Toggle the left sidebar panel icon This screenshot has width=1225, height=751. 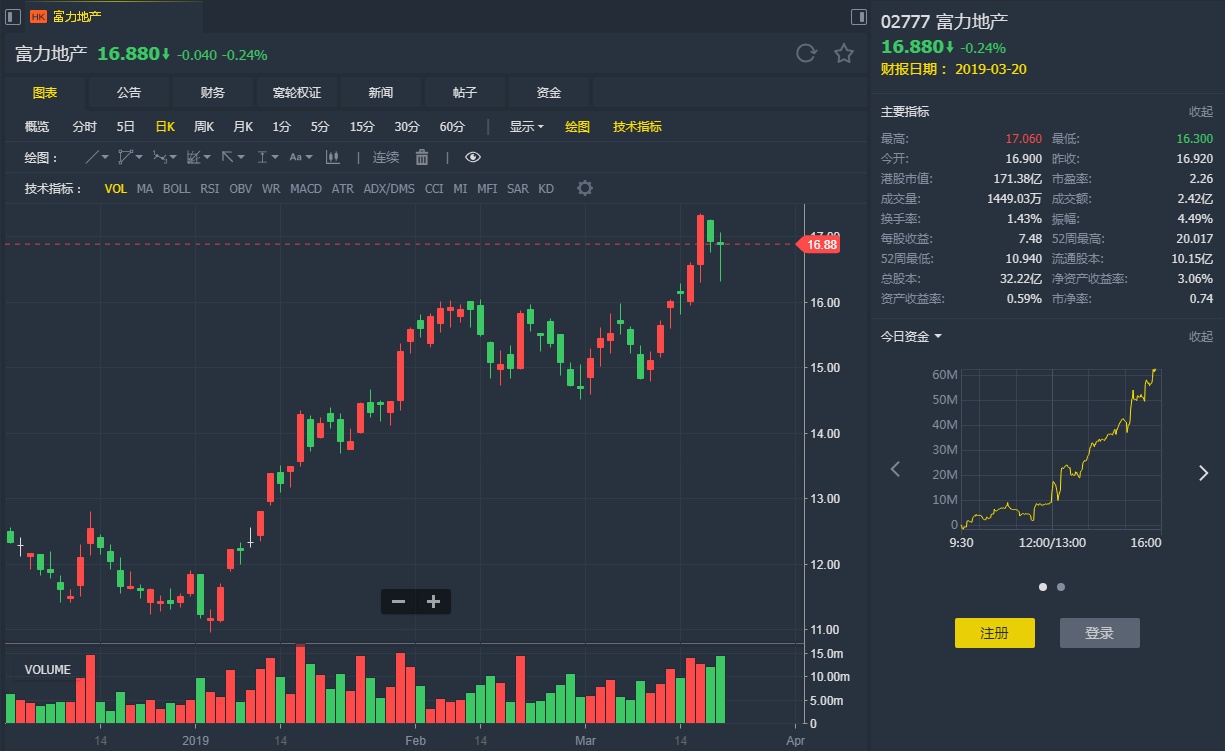click(13, 17)
